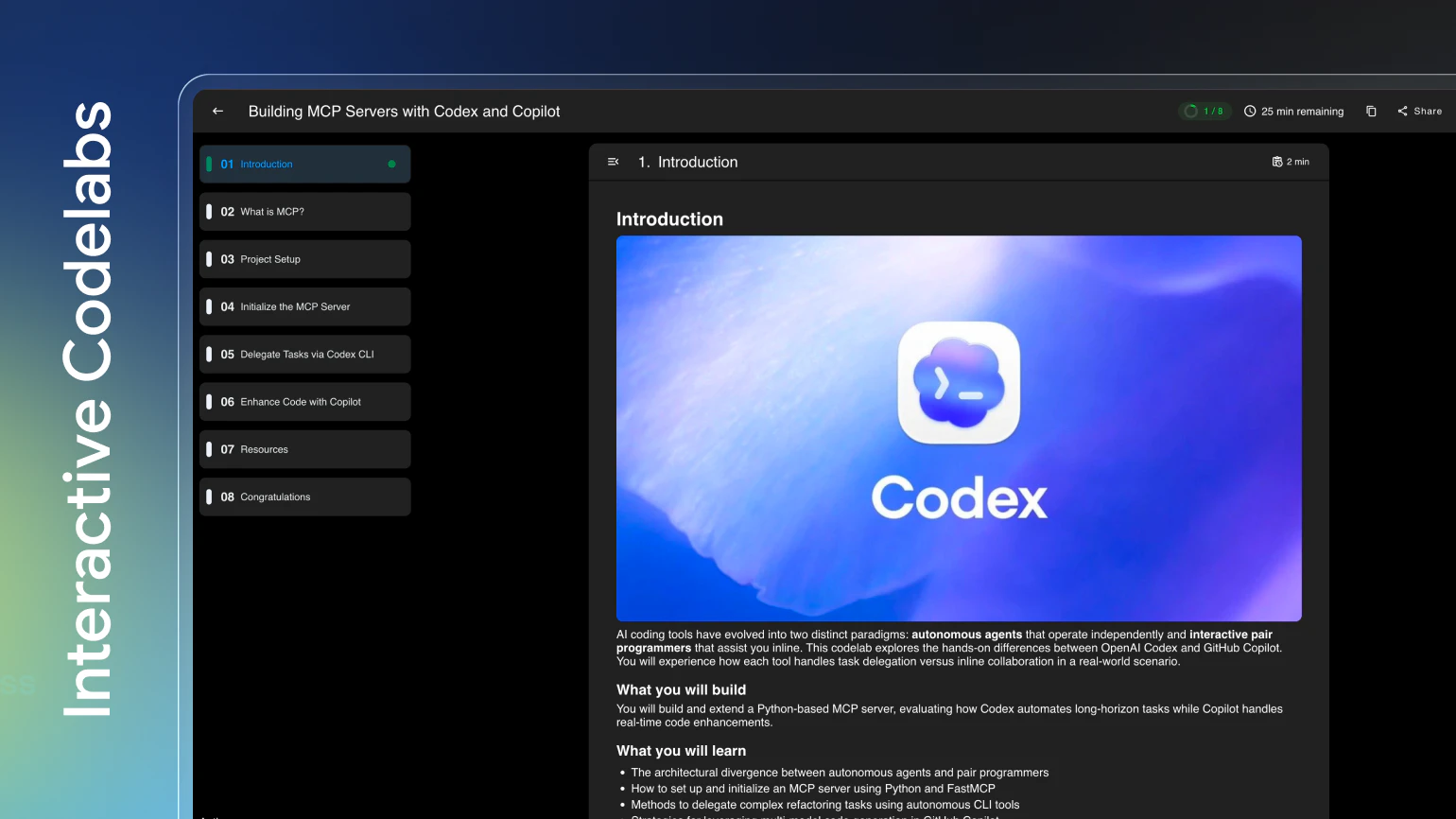Viewport: 1456px width, 819px height.
Task: Open step 02 What is MCP?
Action: tap(304, 212)
